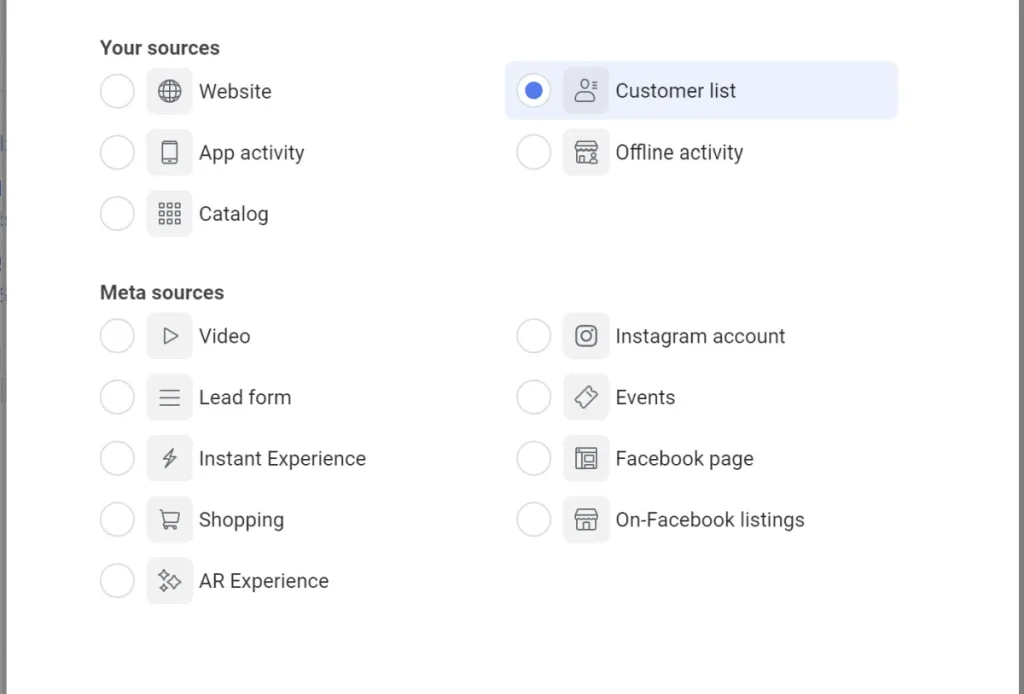Choose the Lead form radio option

pos(117,398)
